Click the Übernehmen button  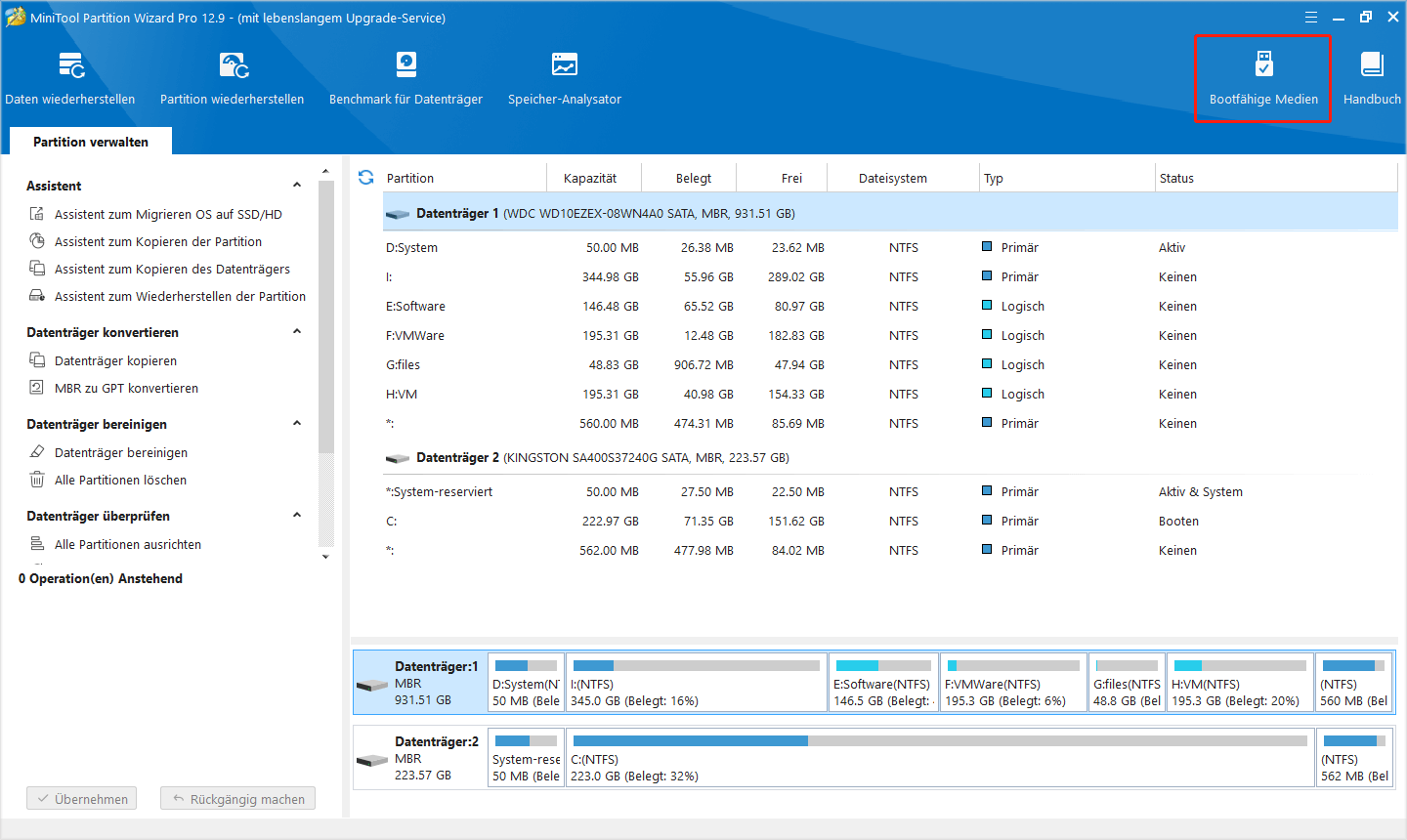coord(82,799)
